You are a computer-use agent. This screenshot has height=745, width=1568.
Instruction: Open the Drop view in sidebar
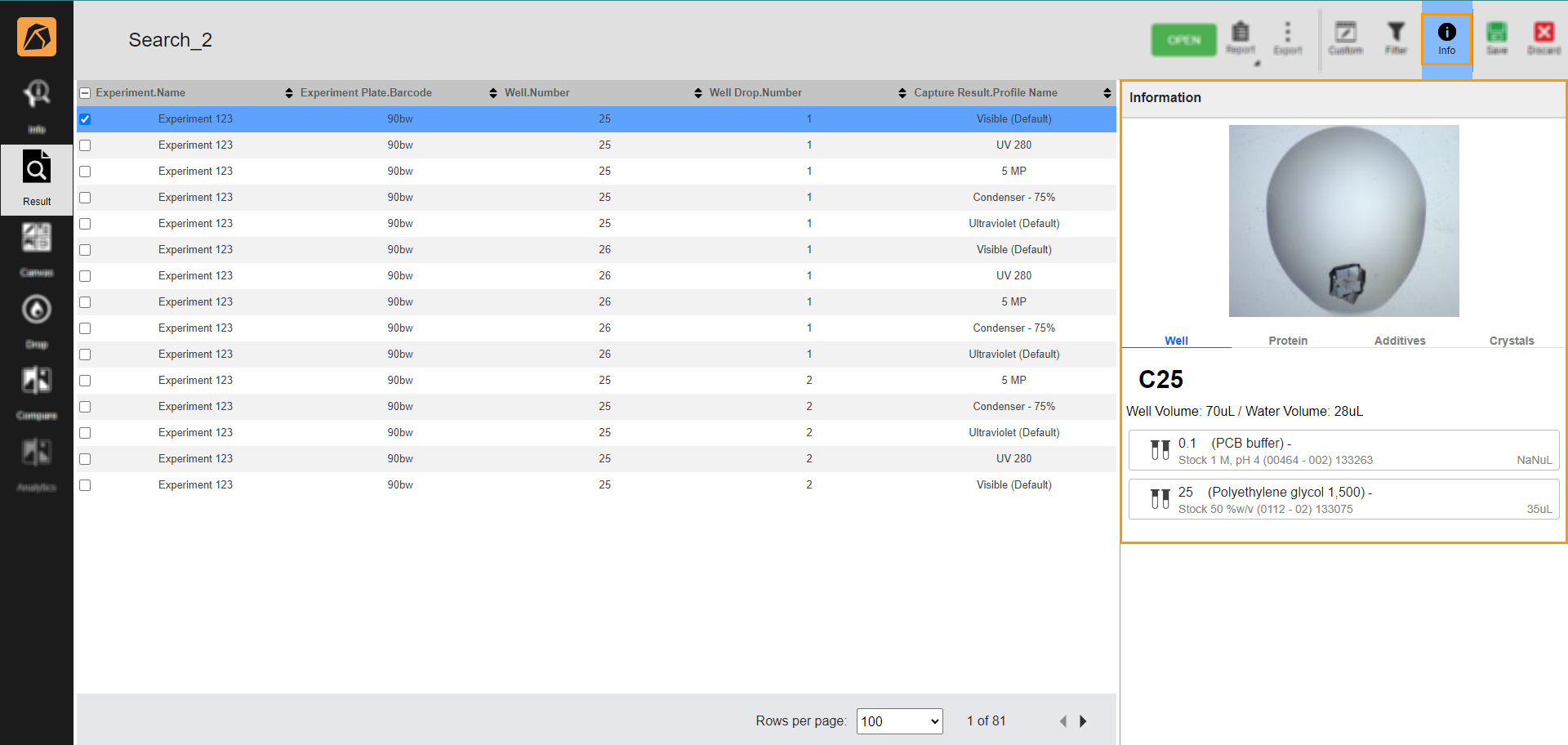[x=37, y=320]
